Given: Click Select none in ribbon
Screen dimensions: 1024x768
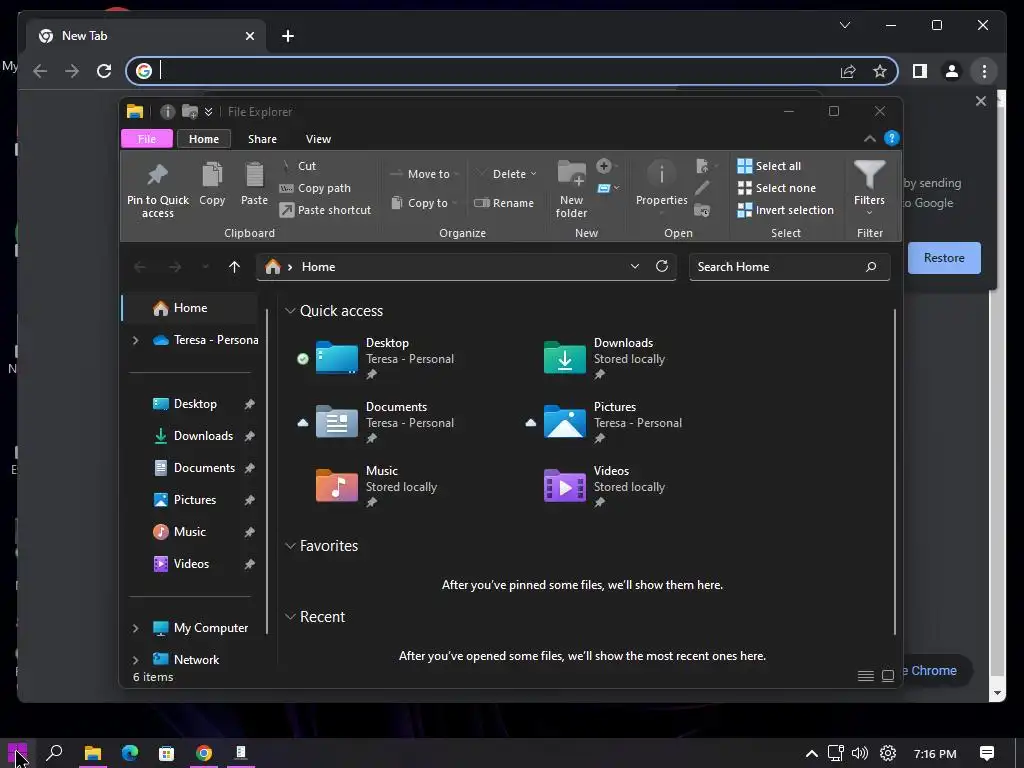Looking at the screenshot, I should pyautogui.click(x=776, y=188).
